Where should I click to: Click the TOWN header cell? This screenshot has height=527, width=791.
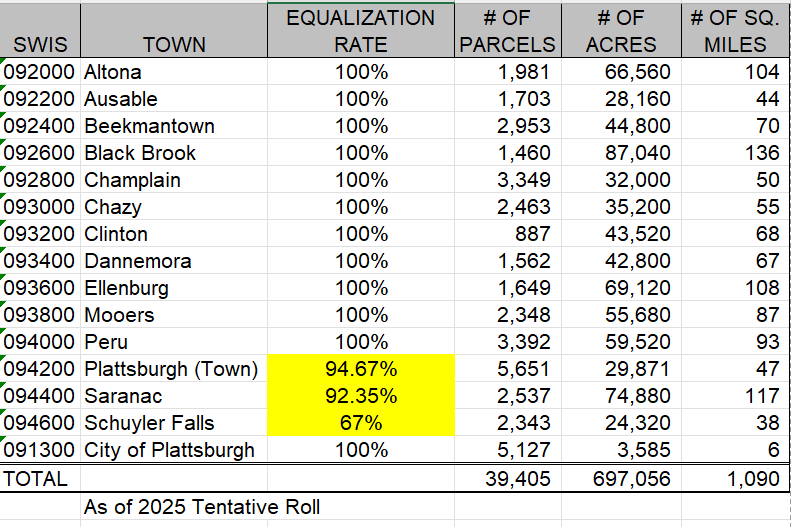pos(174,45)
